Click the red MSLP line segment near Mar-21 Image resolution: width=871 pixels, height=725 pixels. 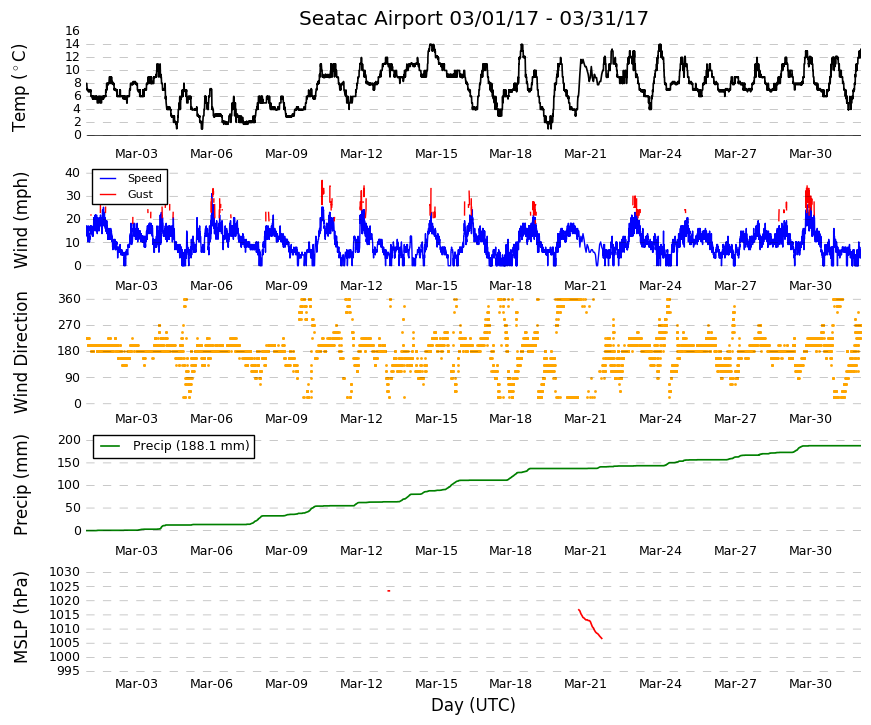[590, 623]
